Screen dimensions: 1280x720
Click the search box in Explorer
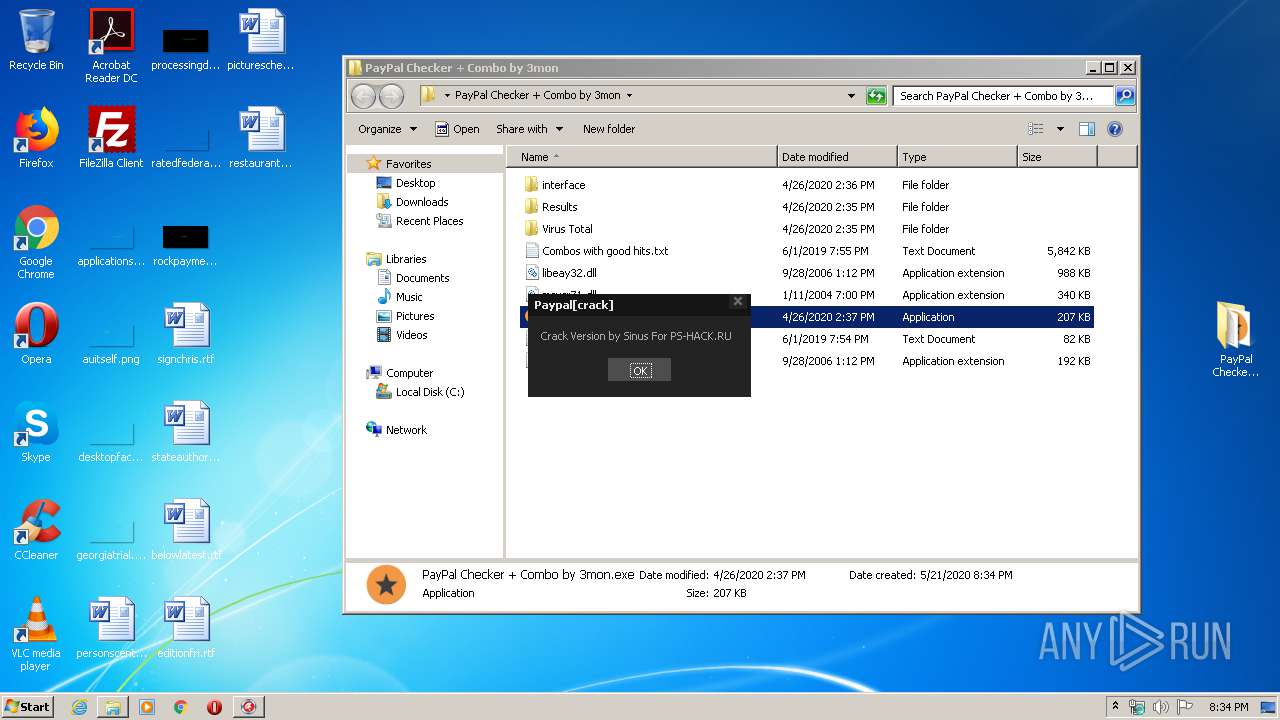point(1003,96)
